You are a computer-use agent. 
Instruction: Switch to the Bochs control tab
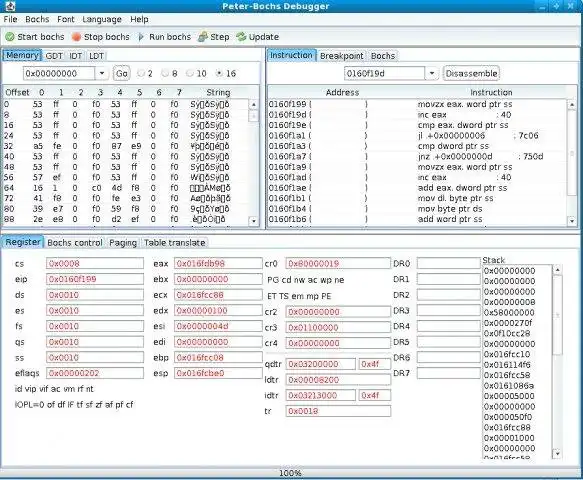pyautogui.click(x=75, y=243)
